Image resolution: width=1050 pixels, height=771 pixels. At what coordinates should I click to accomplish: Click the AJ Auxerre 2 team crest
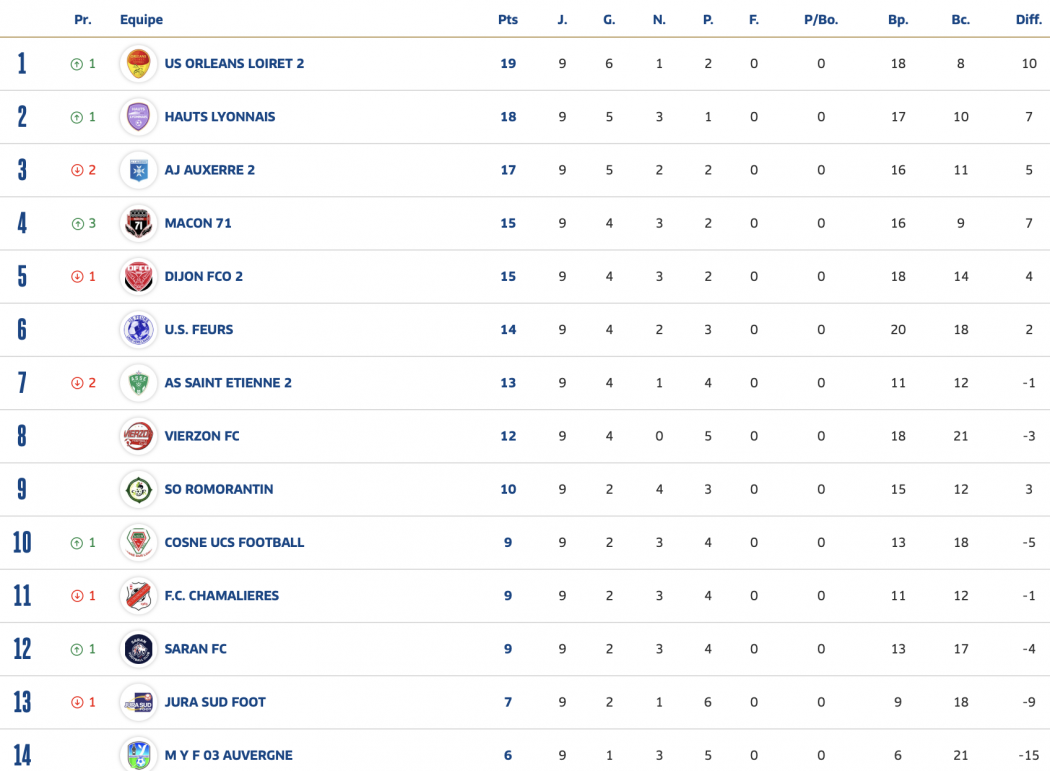[x=138, y=170]
